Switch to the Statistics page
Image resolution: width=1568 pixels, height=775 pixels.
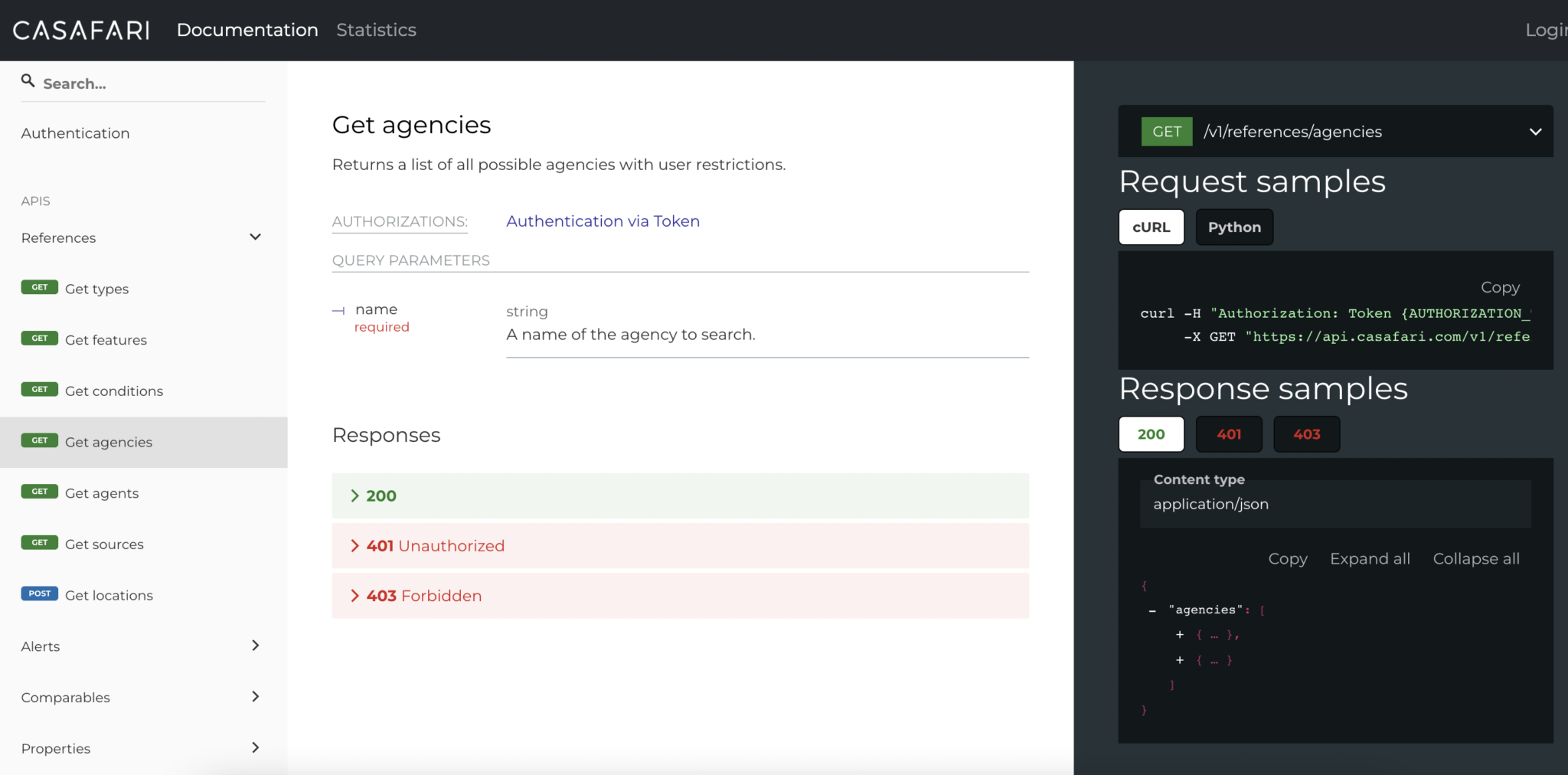coord(376,30)
